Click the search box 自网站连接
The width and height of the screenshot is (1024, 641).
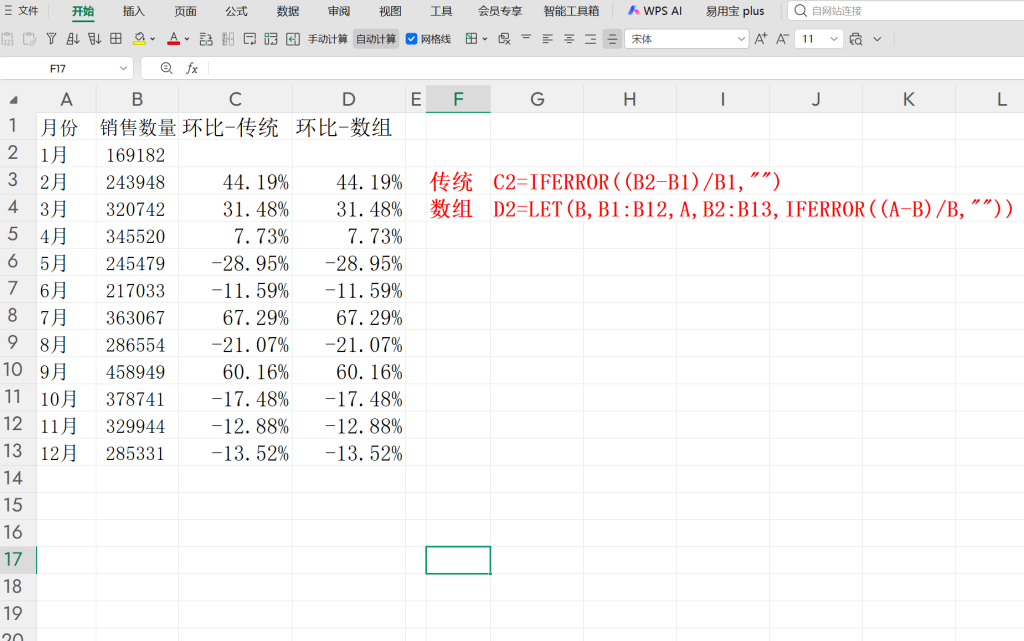(908, 11)
